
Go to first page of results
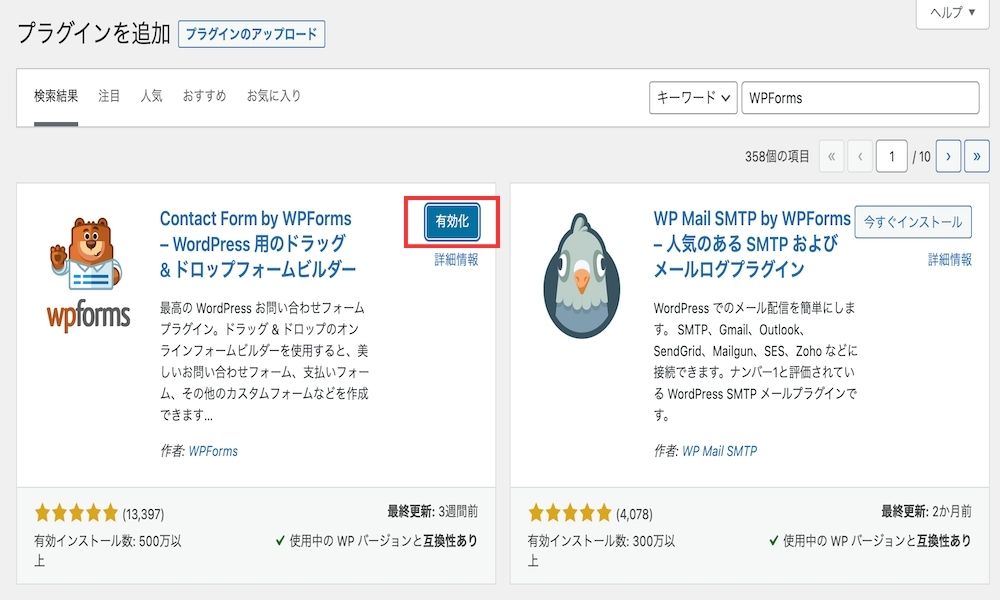click(831, 156)
